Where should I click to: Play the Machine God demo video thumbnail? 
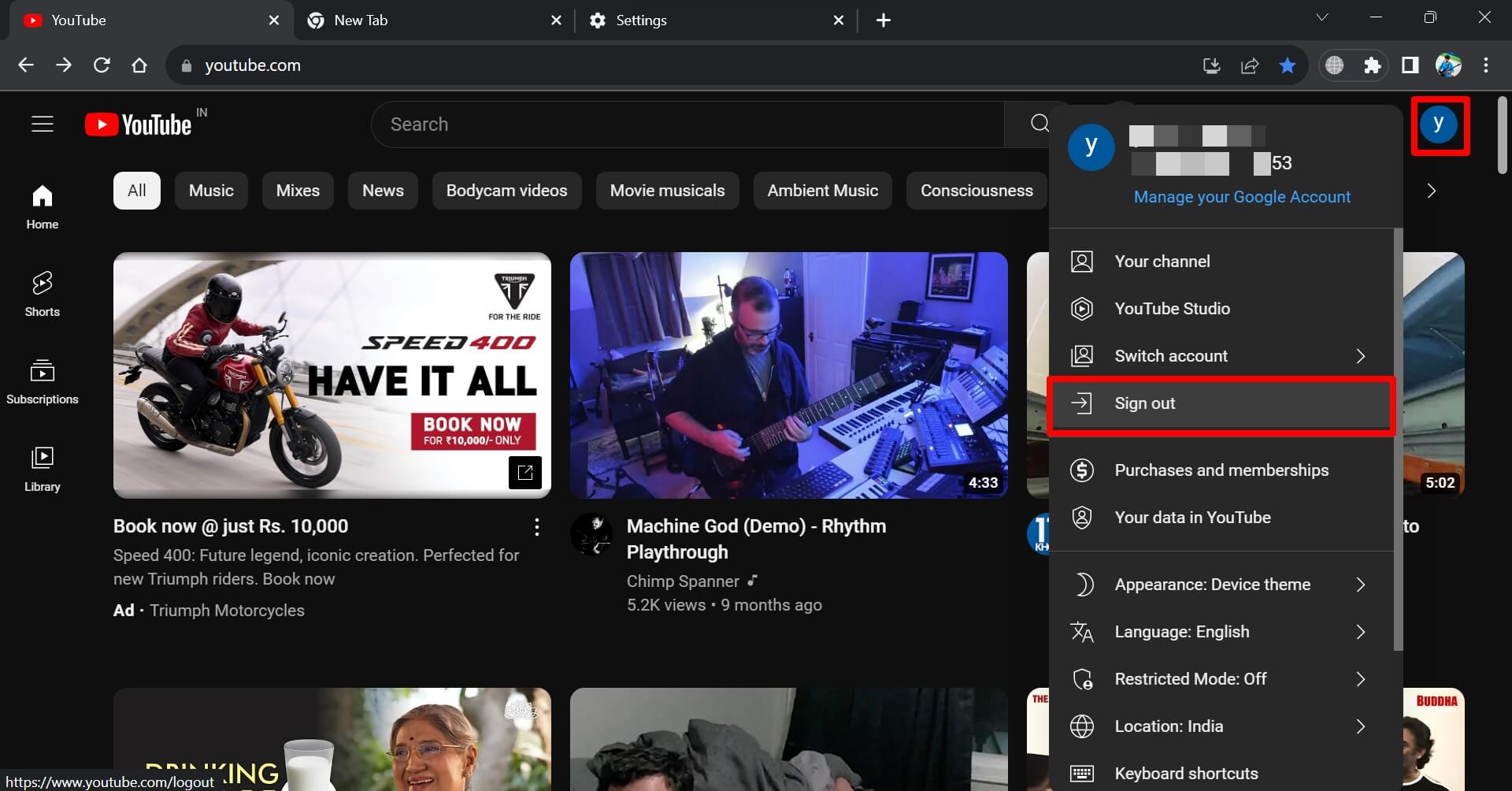pos(788,376)
